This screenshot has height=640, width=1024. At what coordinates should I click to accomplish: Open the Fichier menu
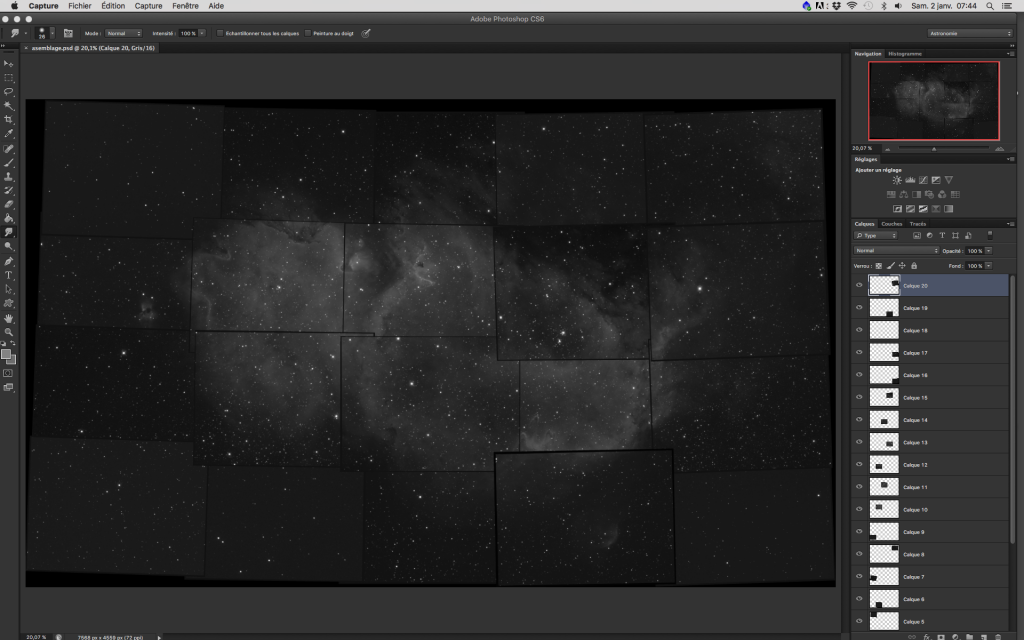pyautogui.click(x=80, y=6)
